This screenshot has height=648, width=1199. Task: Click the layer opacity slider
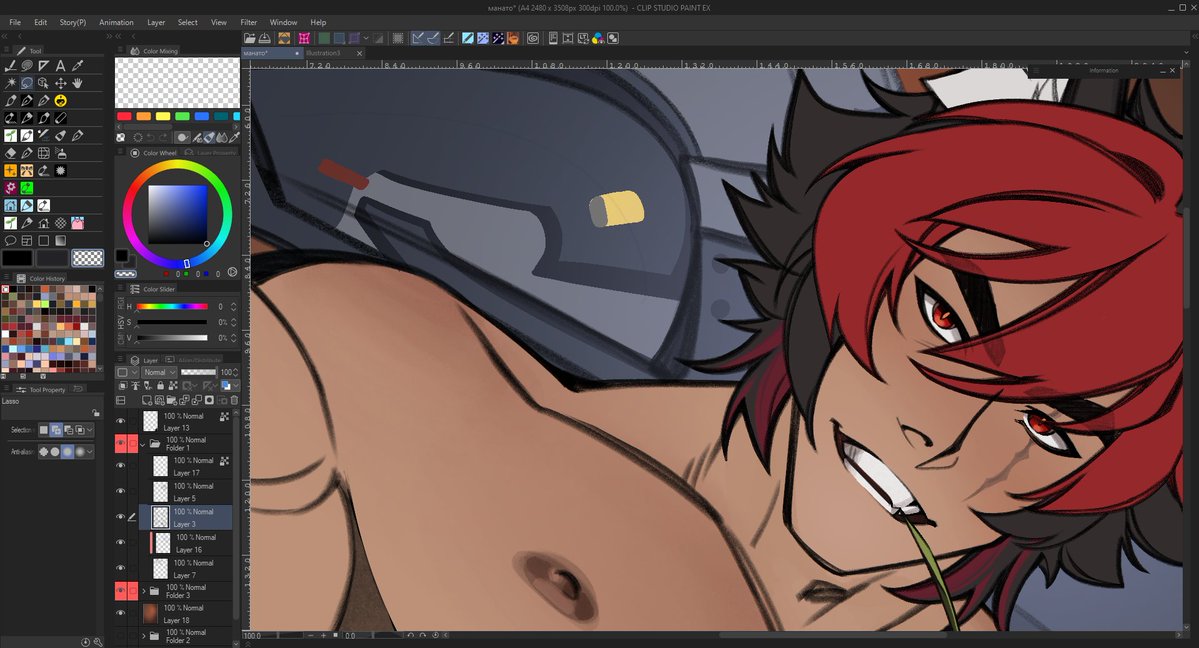point(199,373)
